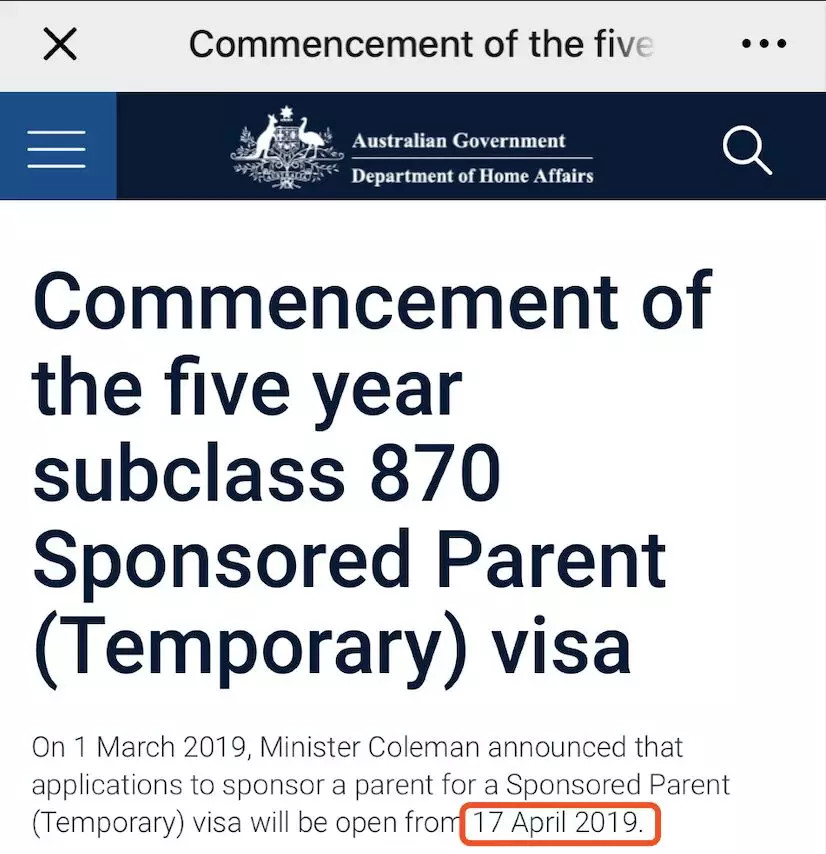826x854 pixels.
Task: Click the highlighted '17 April 2019' date
Action: tap(558, 822)
